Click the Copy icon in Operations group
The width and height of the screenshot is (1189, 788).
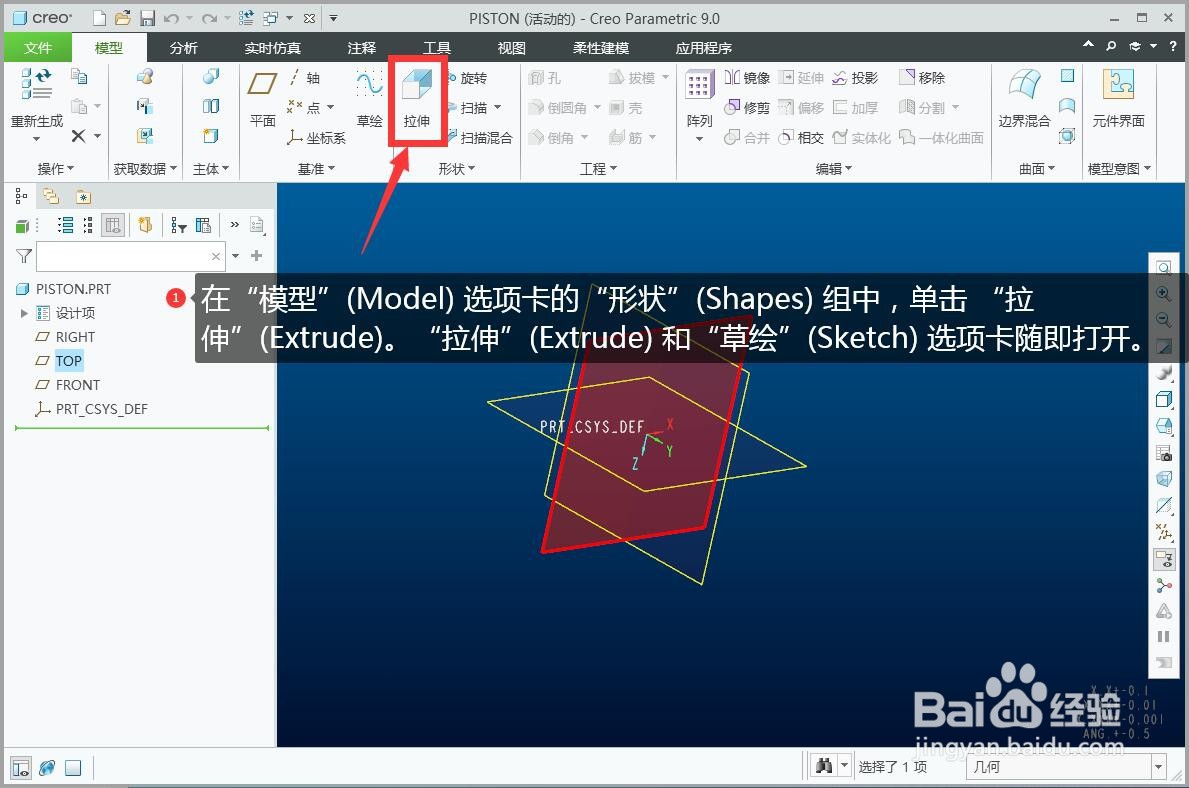[79, 76]
